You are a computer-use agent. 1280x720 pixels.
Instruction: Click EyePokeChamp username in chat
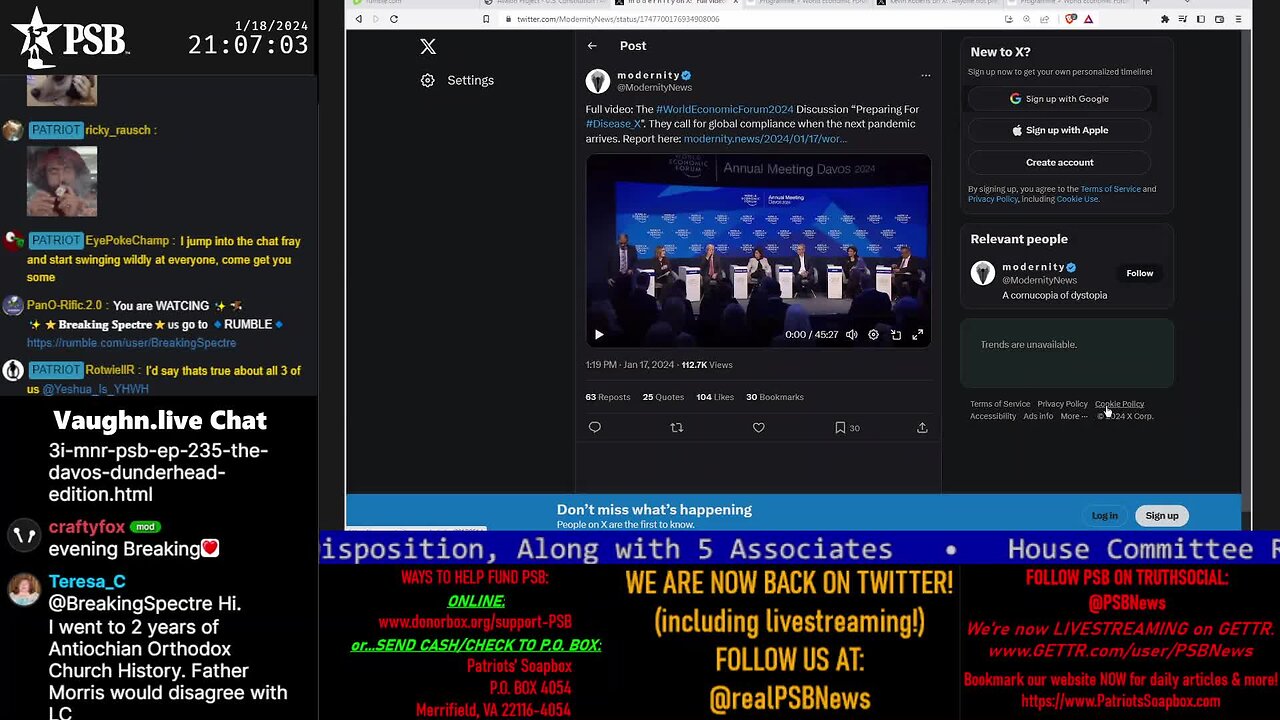click(x=127, y=241)
